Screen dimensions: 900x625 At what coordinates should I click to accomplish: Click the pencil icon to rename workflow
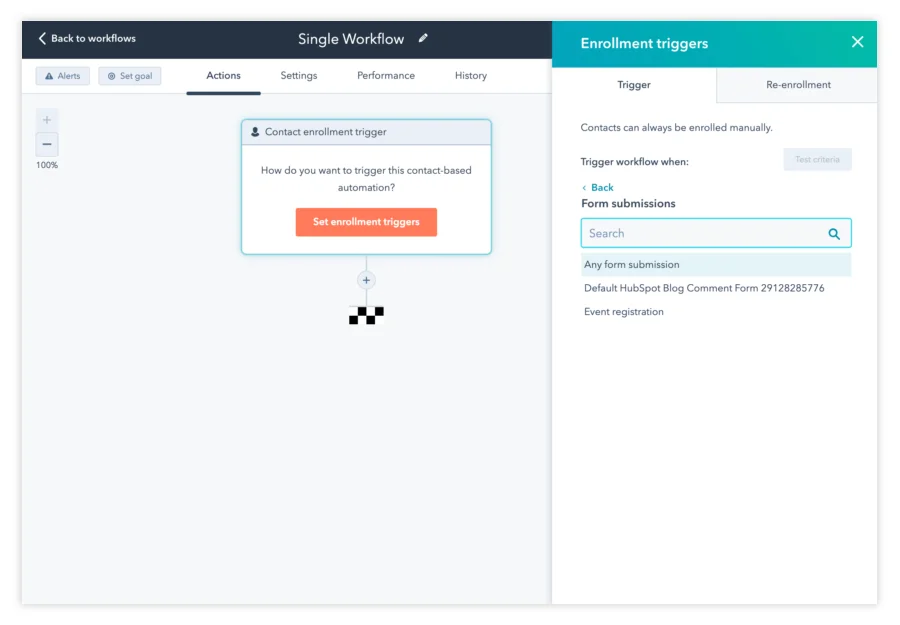[423, 39]
